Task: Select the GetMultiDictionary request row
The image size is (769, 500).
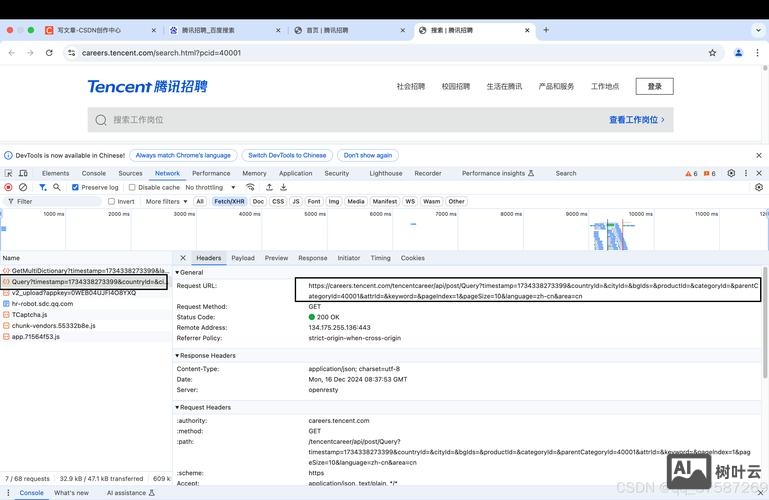Action: click(86, 271)
